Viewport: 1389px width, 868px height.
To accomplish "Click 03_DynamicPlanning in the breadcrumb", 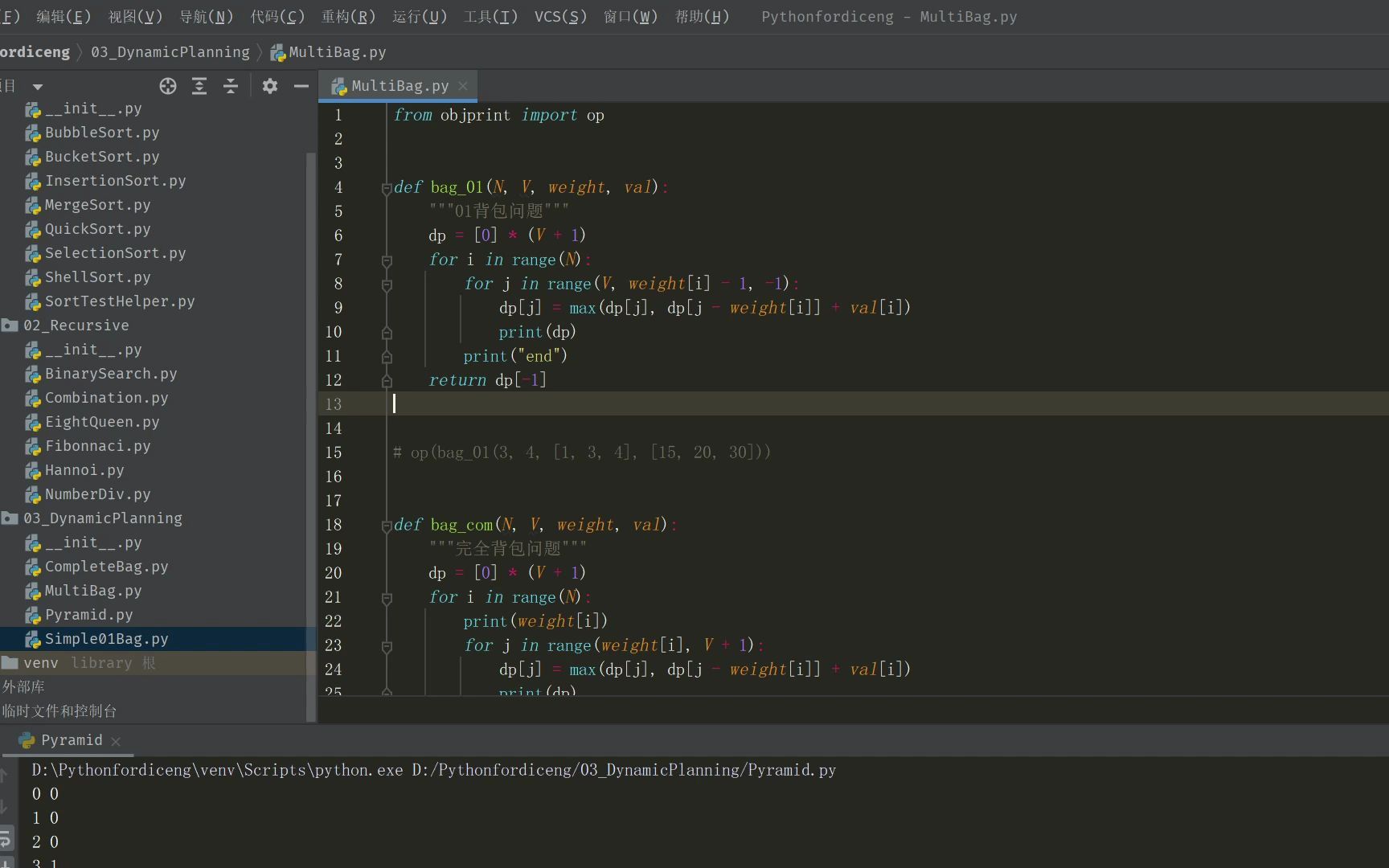I will 170,52.
